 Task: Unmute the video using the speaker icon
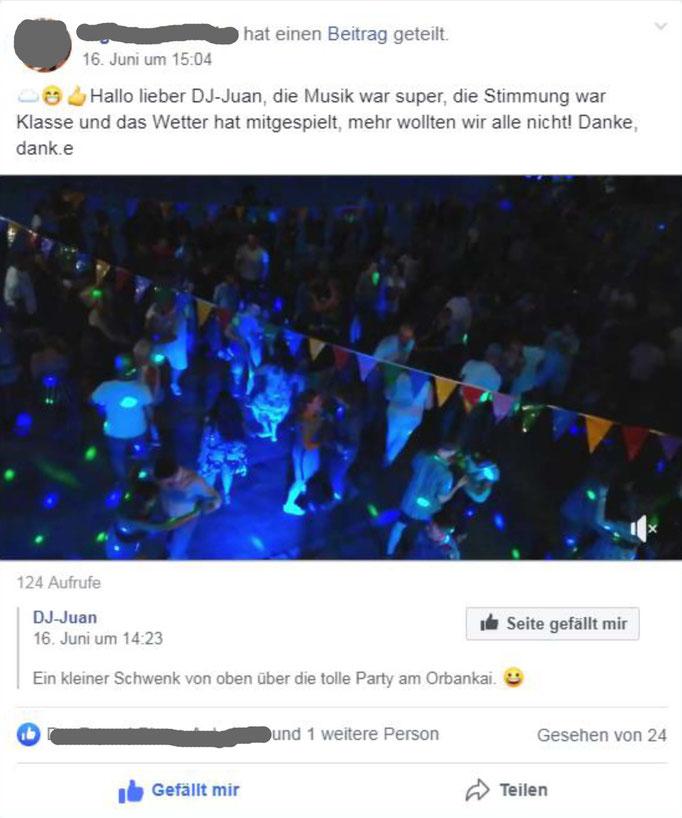[x=643, y=529]
